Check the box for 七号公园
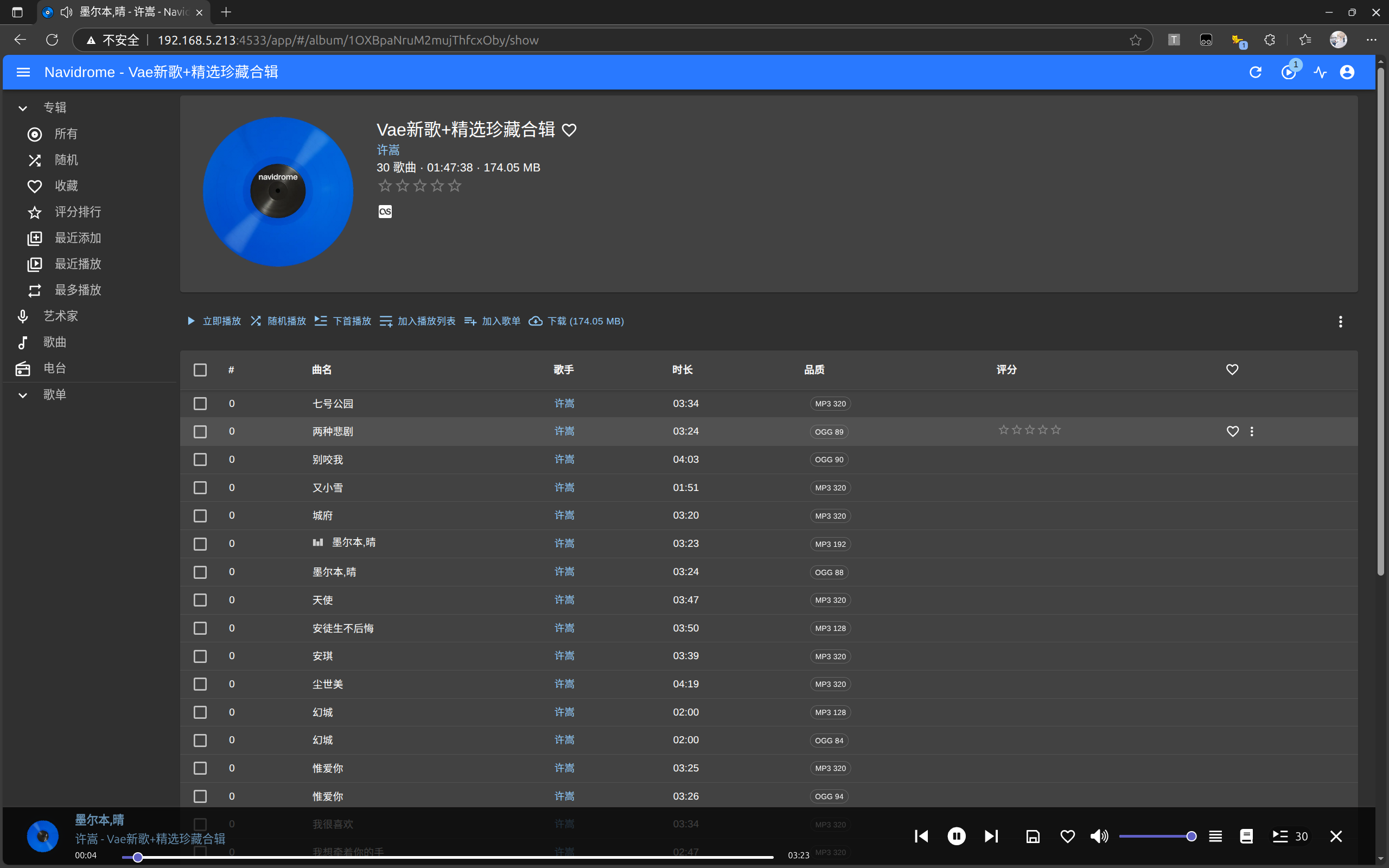1389x868 pixels. point(200,404)
